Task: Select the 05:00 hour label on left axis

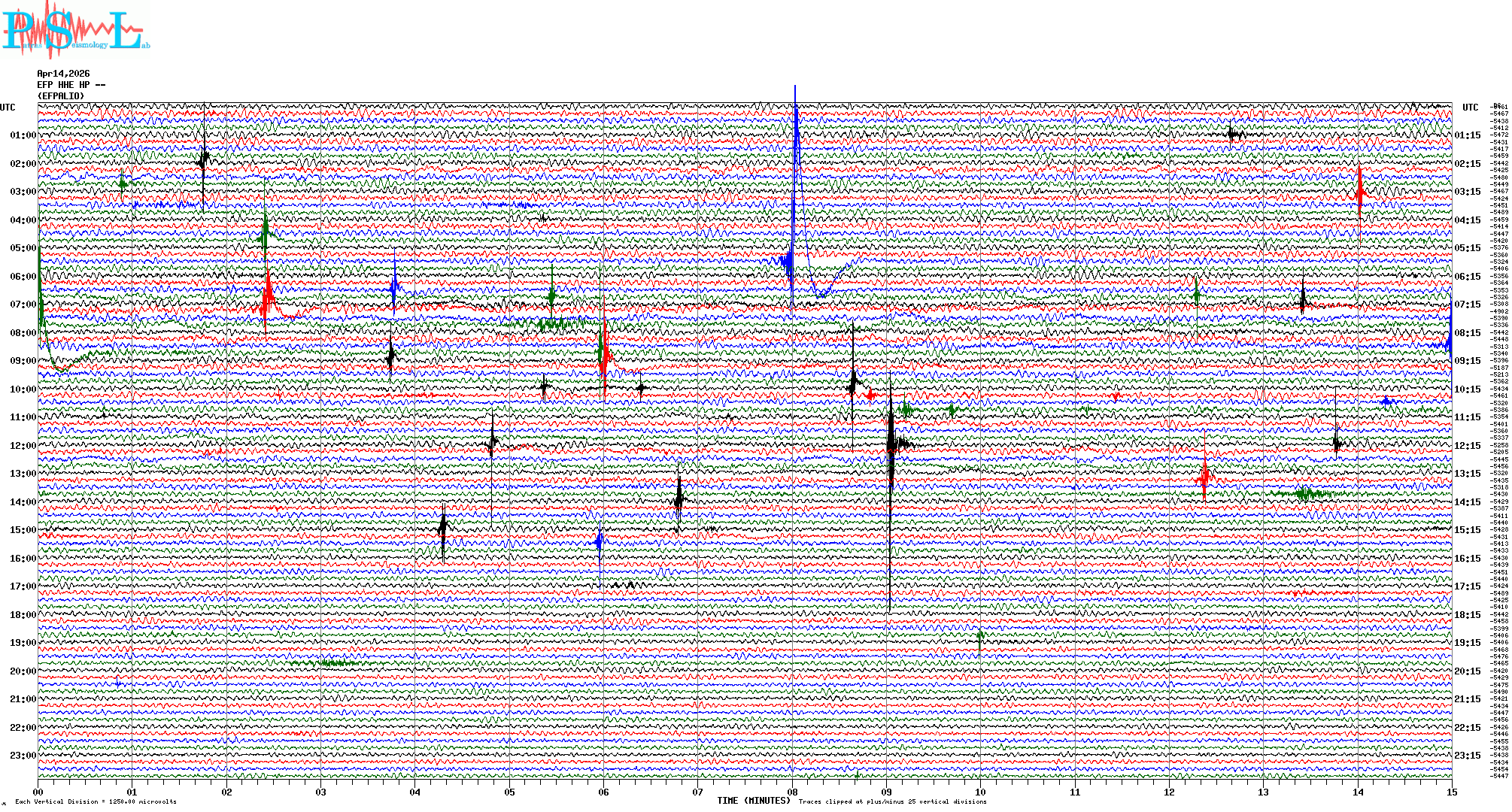Action: (x=23, y=248)
